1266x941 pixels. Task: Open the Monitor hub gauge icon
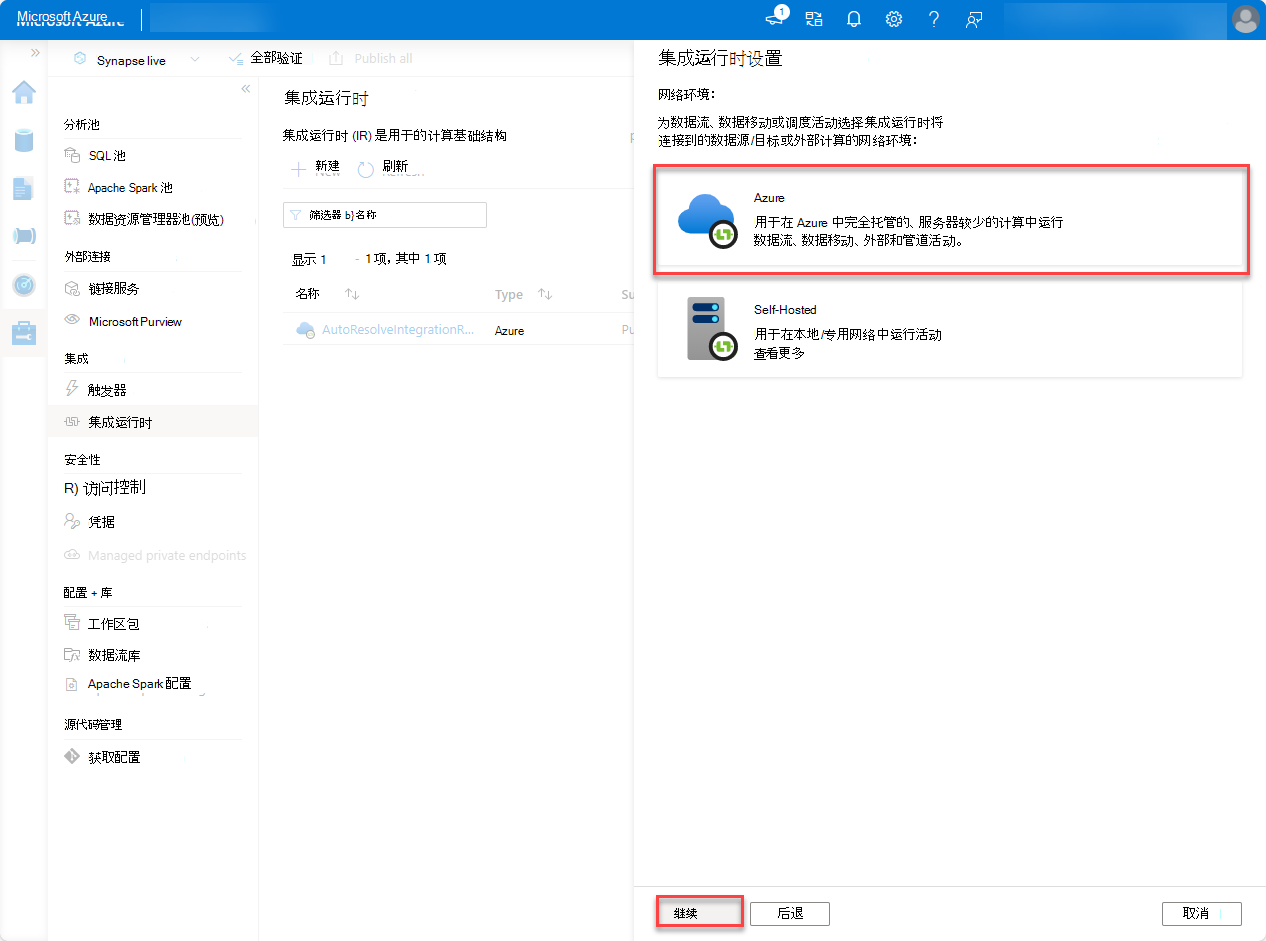pos(24,285)
